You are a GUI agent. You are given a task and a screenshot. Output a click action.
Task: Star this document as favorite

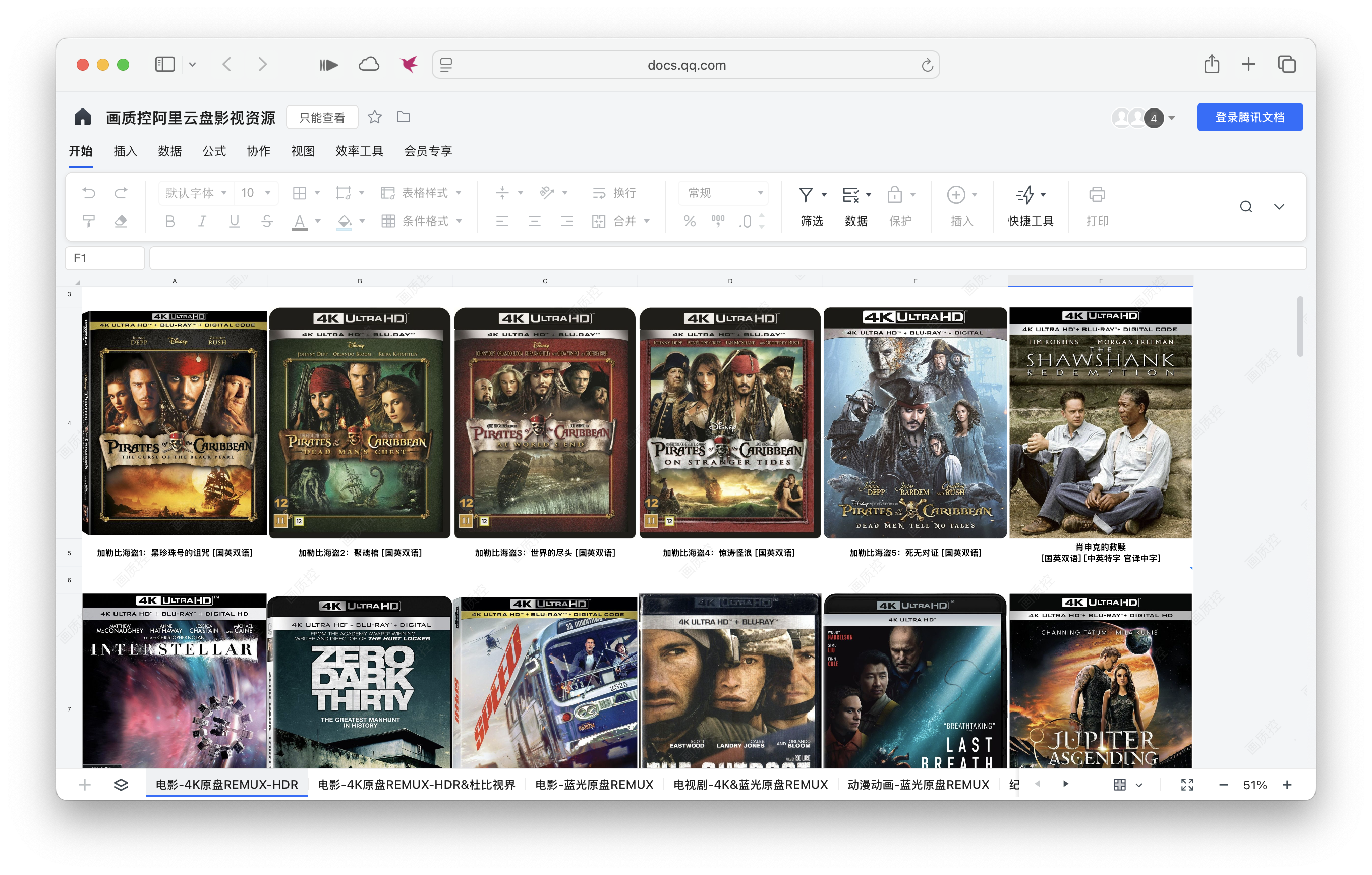(x=374, y=117)
